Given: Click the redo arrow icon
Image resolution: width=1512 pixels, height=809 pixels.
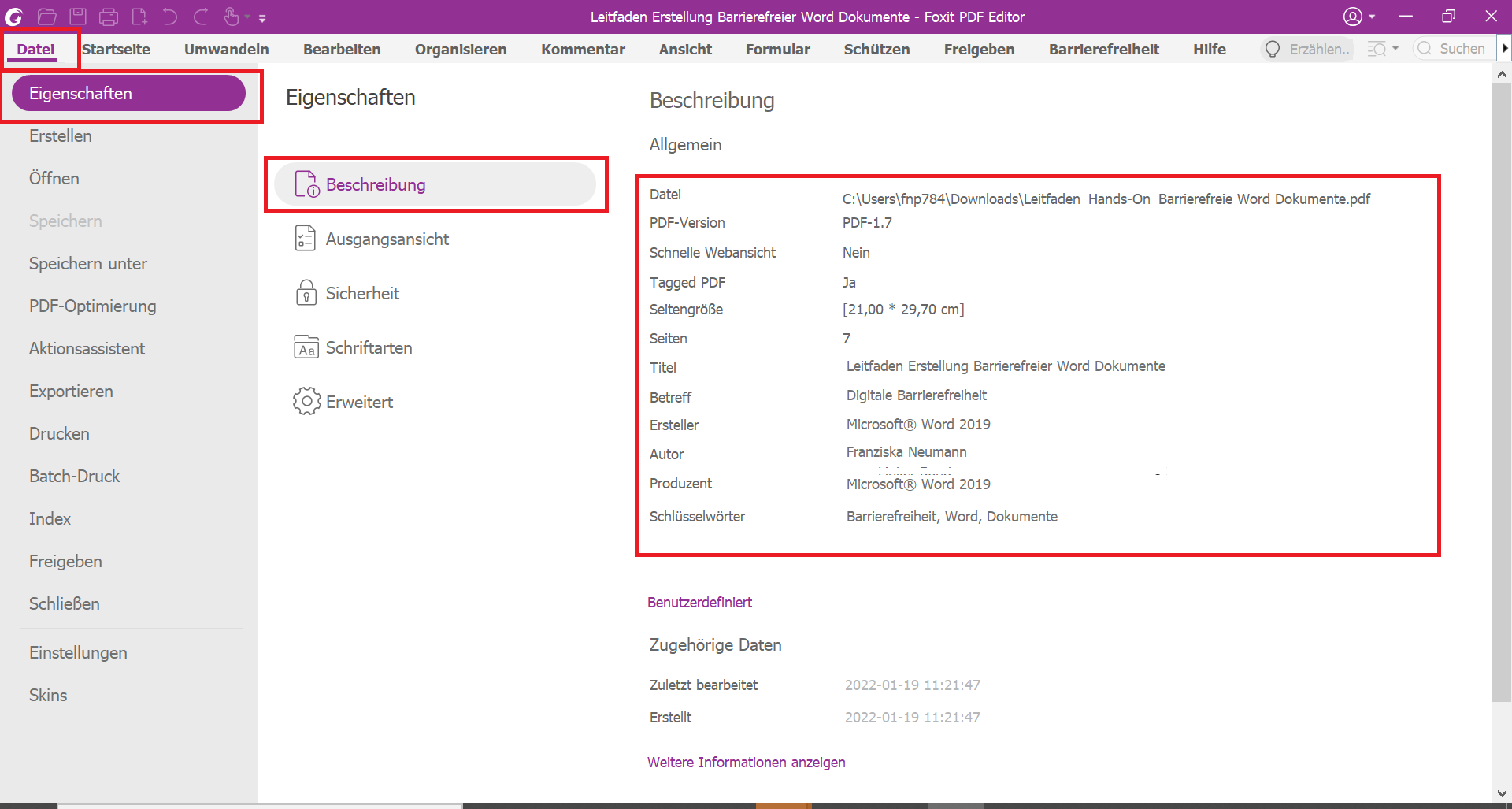Looking at the screenshot, I should point(201,17).
